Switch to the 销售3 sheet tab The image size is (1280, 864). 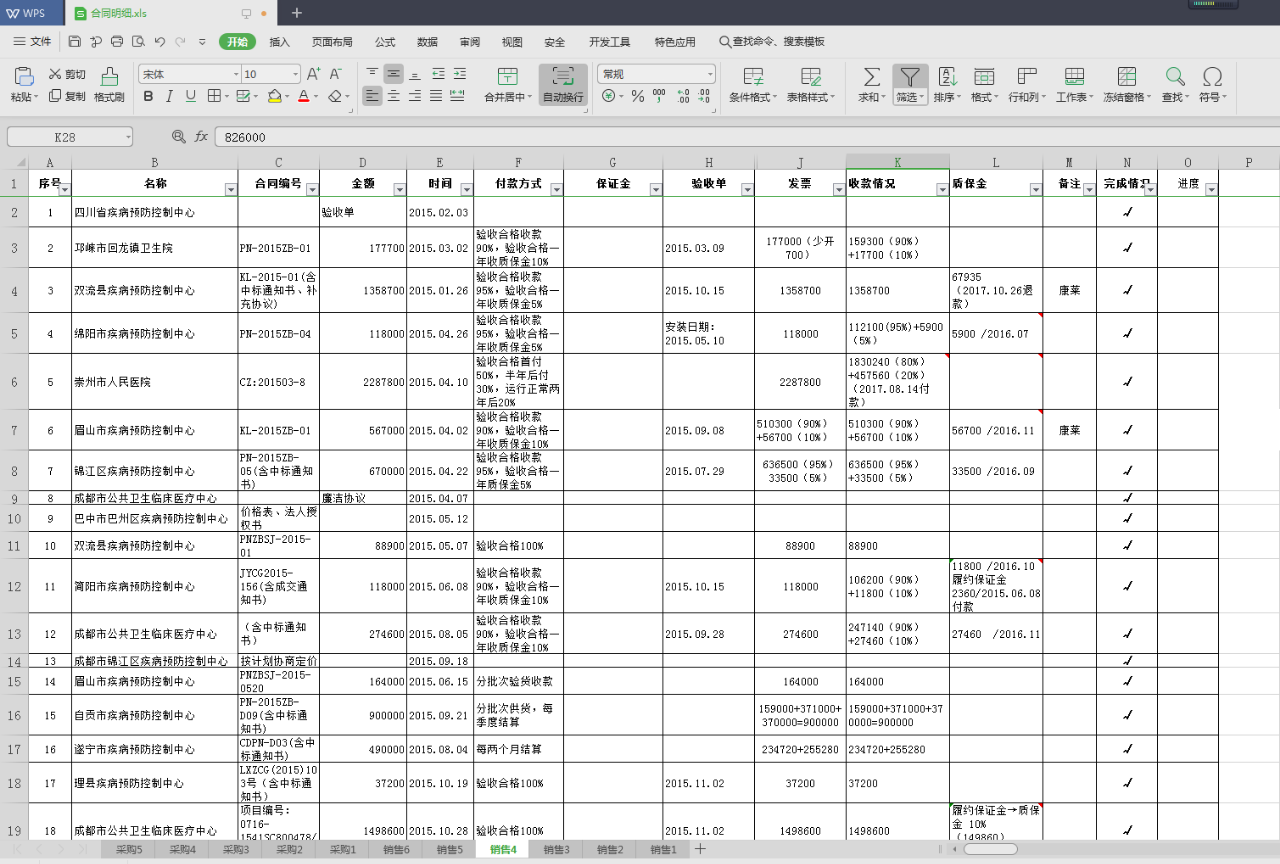556,849
